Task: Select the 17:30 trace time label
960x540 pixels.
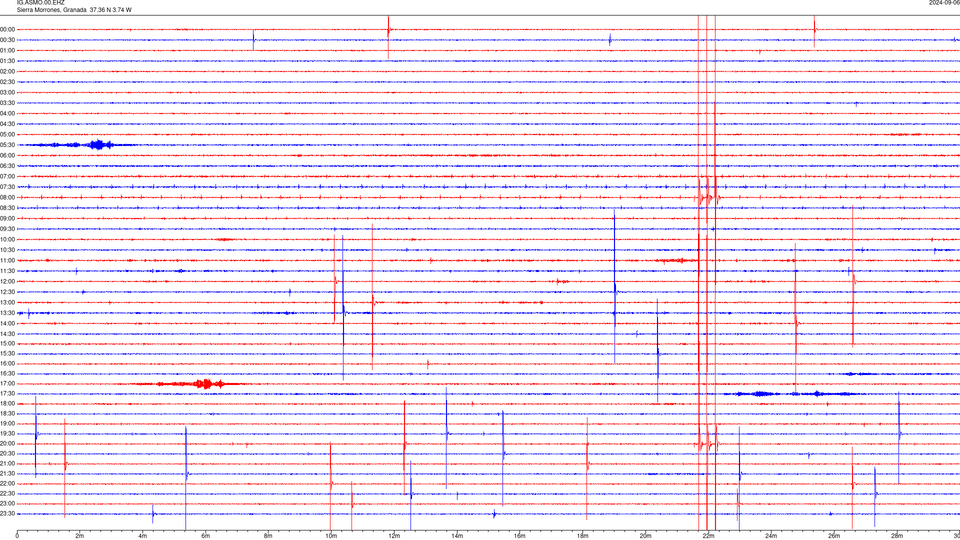Action: (8, 394)
